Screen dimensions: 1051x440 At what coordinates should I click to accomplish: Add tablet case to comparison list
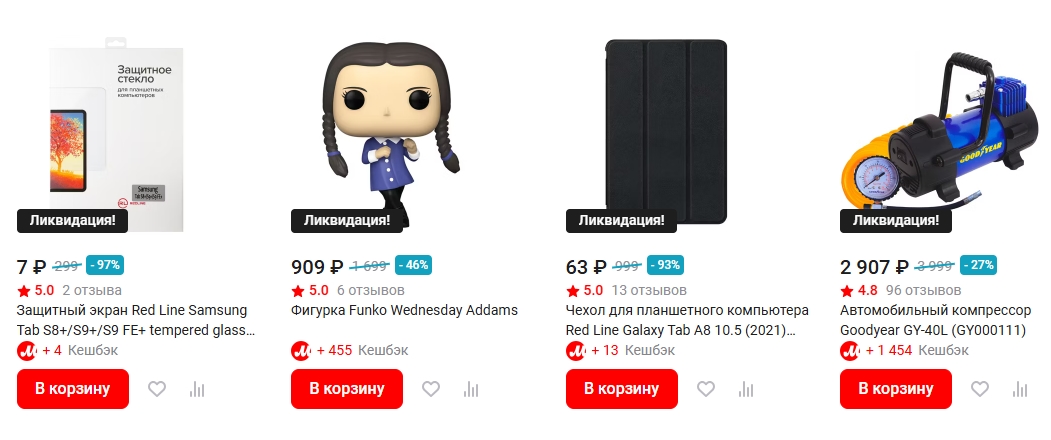click(745, 389)
